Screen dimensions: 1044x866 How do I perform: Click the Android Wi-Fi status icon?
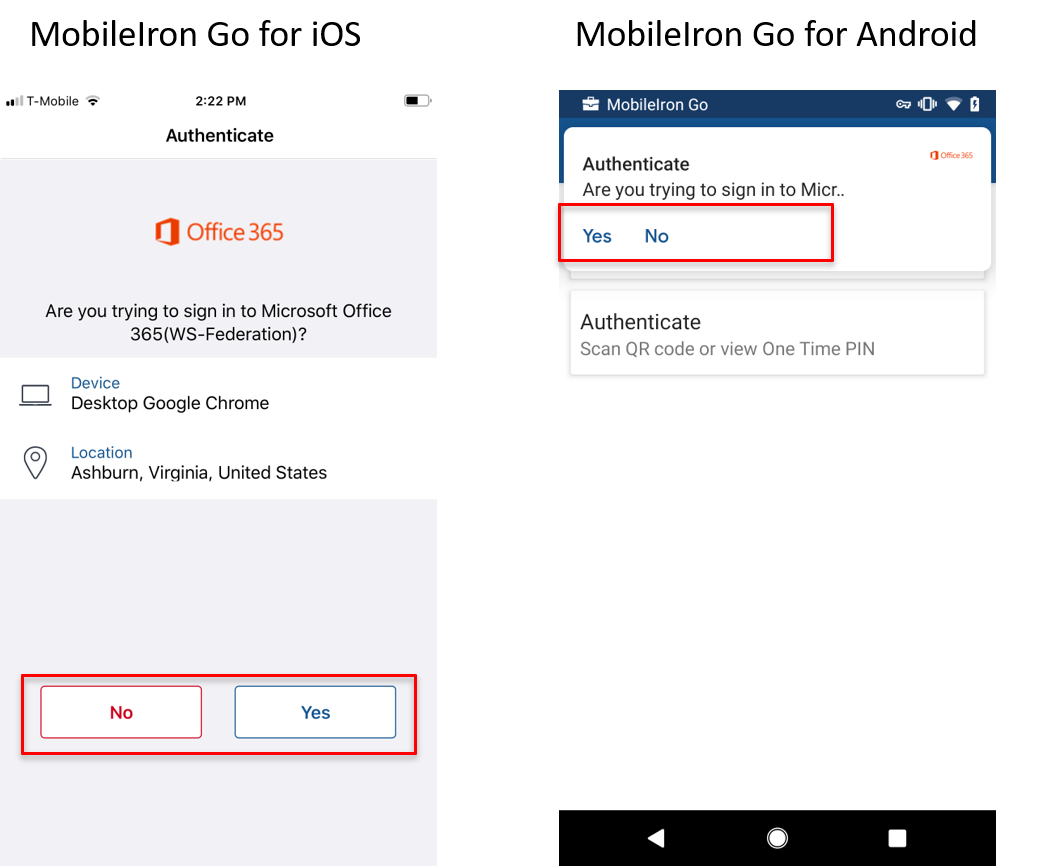coord(953,104)
